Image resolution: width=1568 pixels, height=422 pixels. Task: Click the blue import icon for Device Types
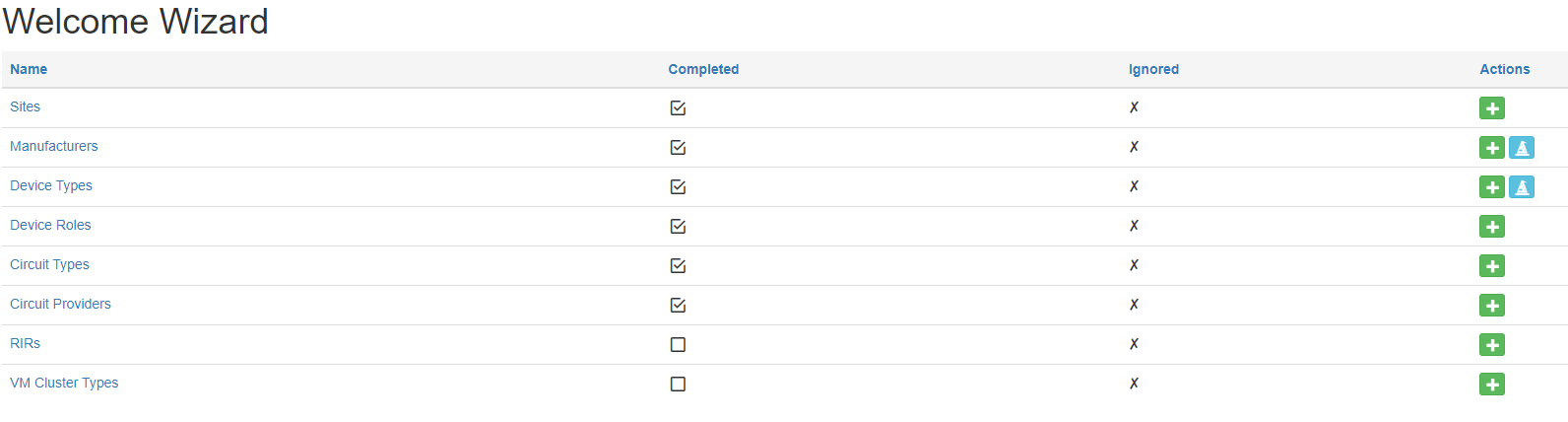click(x=1522, y=187)
